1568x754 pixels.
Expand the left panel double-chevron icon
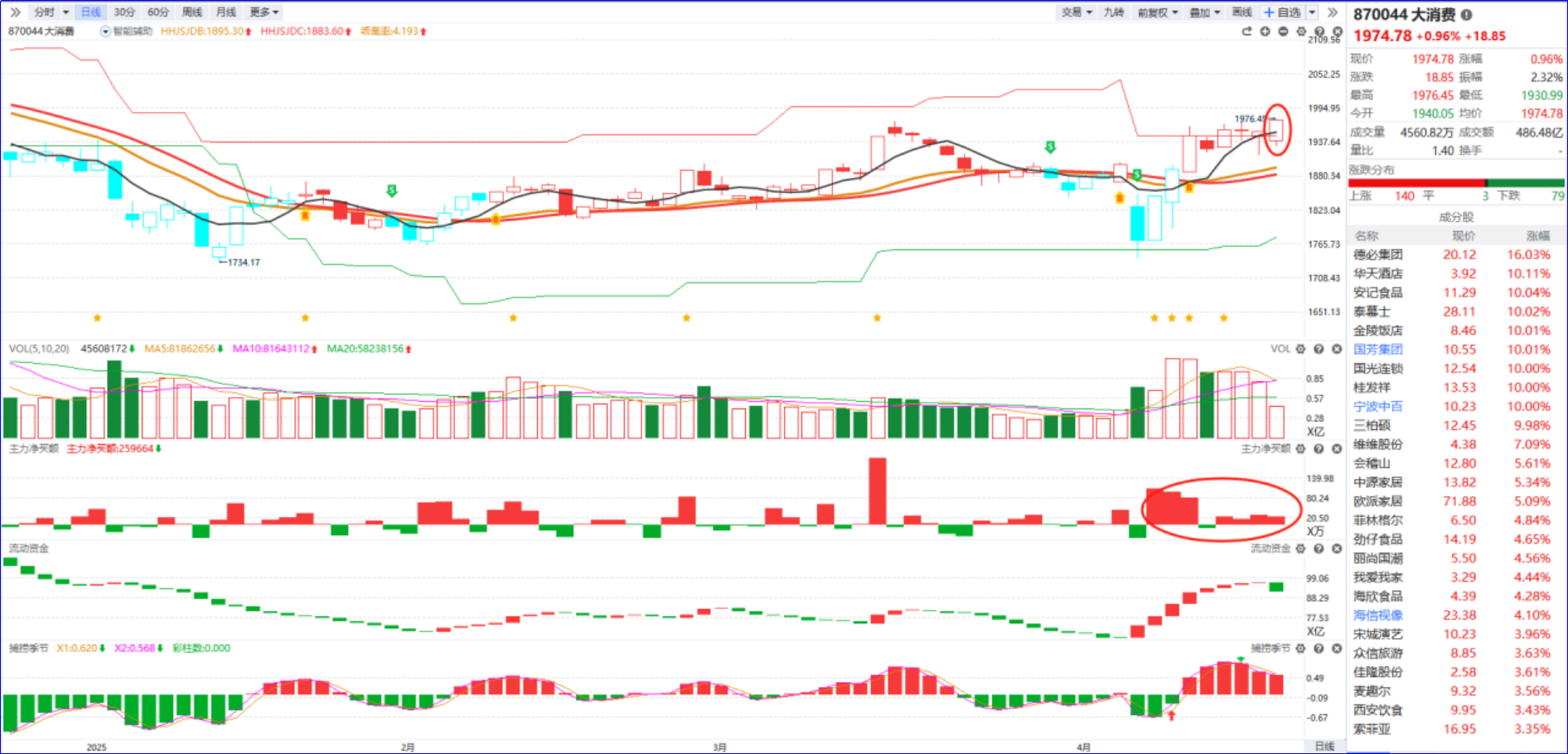pyautogui.click(x=15, y=12)
